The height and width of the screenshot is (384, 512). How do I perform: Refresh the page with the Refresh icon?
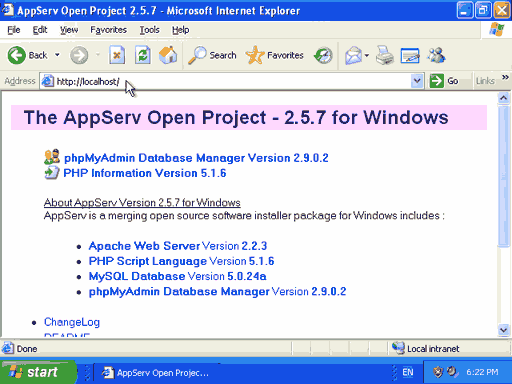(x=143, y=55)
